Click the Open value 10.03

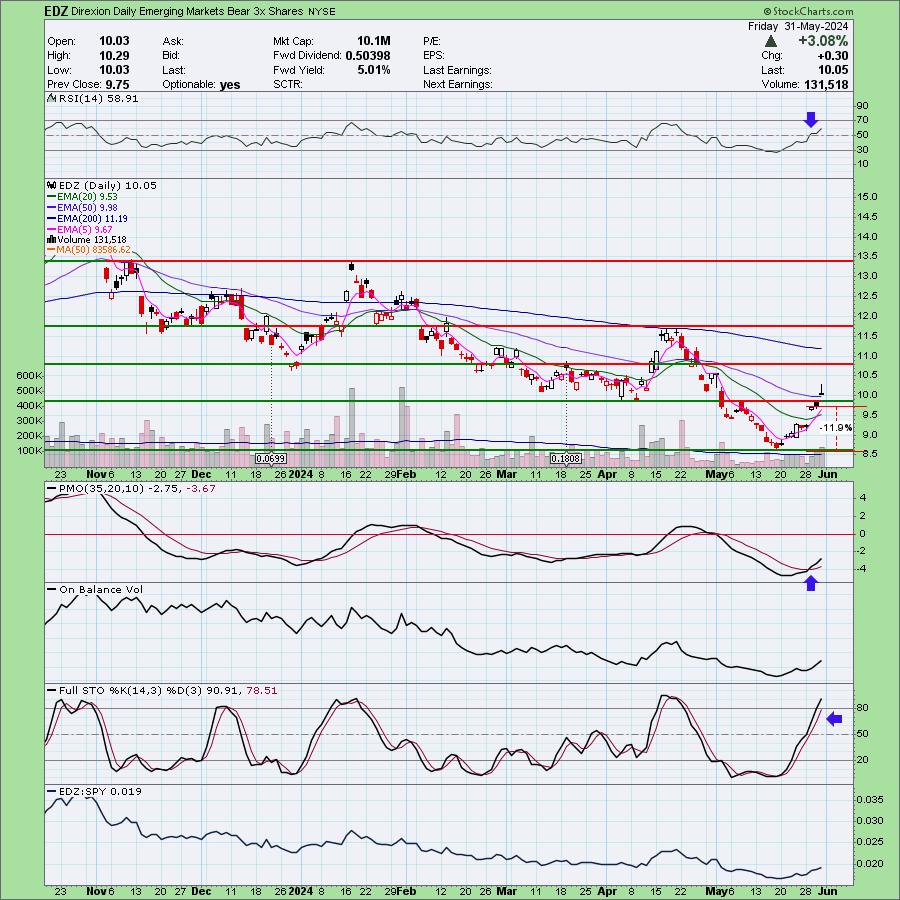pos(114,41)
